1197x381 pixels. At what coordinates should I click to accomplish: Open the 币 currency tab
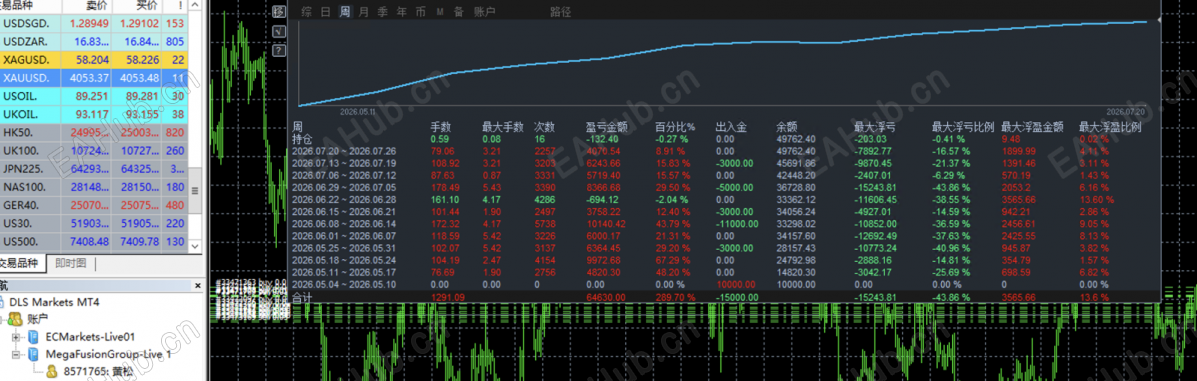click(421, 11)
